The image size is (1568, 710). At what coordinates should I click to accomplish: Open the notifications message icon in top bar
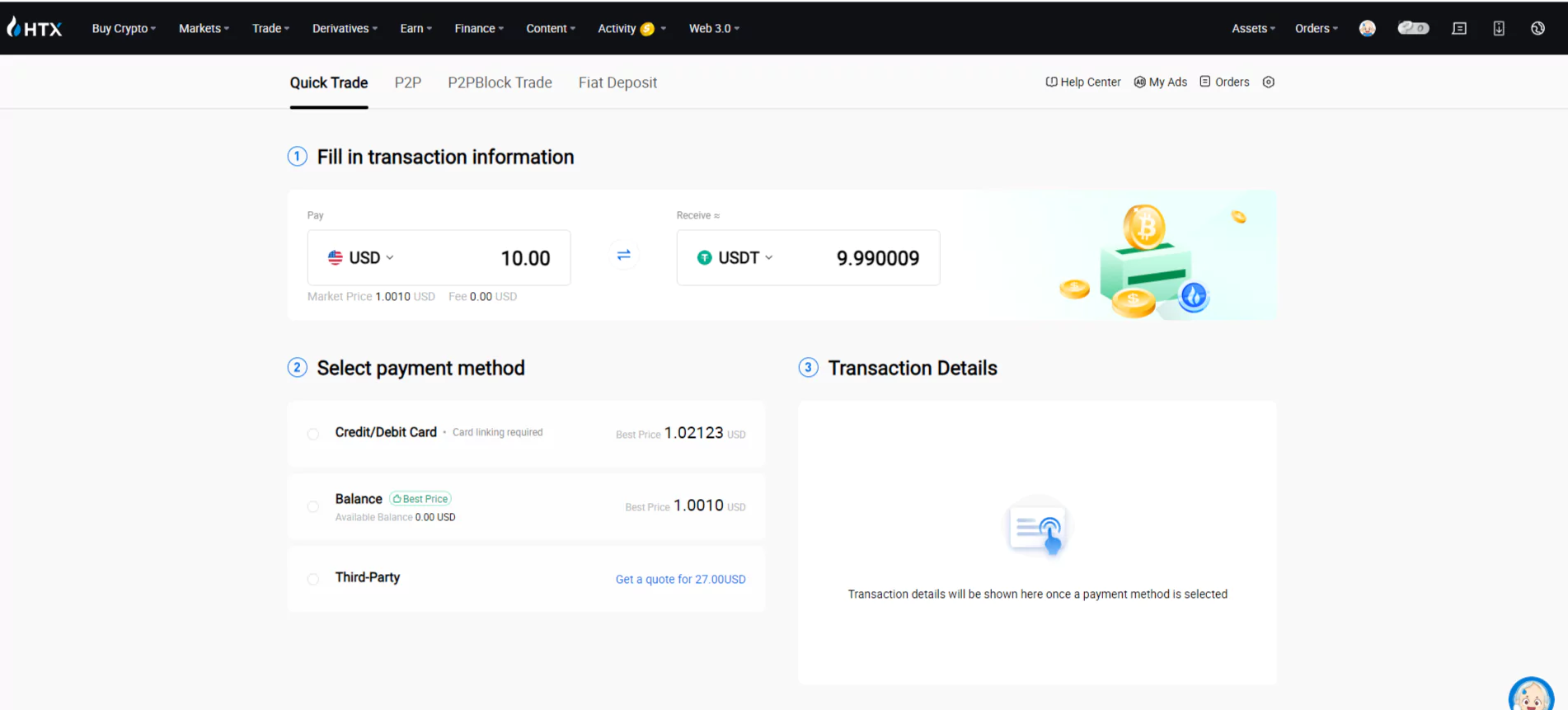coord(1459,28)
